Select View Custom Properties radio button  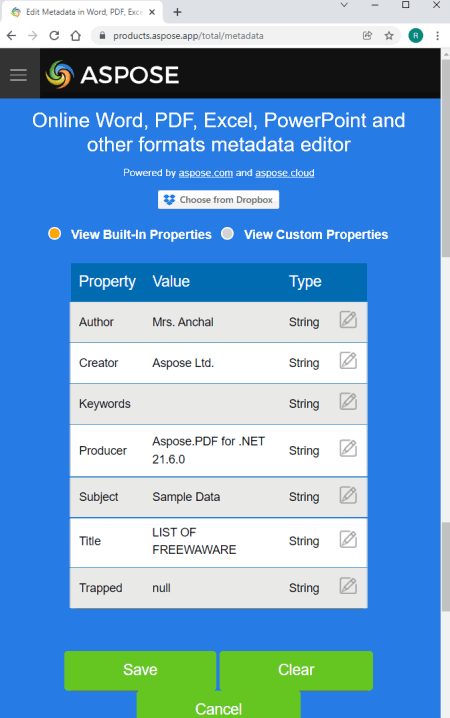228,234
